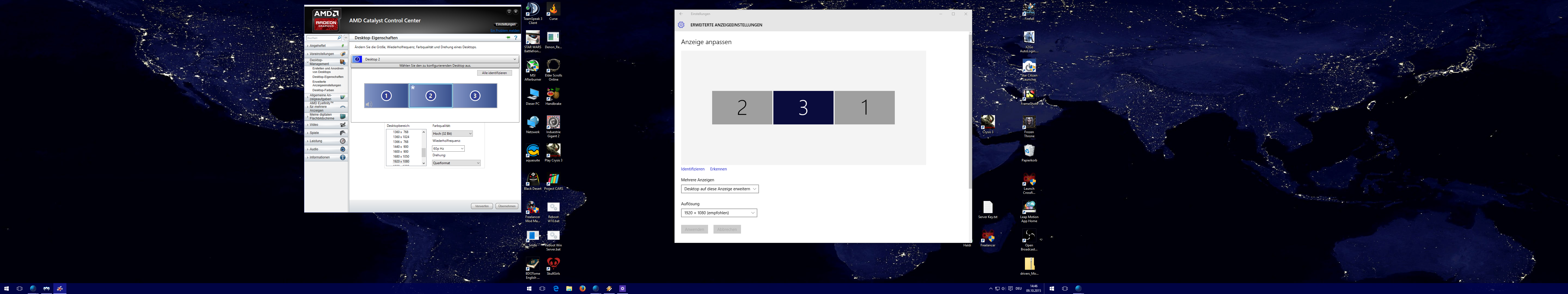Open Leap Motion App Home shortcut
The width and height of the screenshot is (1568, 294).
1029,212
